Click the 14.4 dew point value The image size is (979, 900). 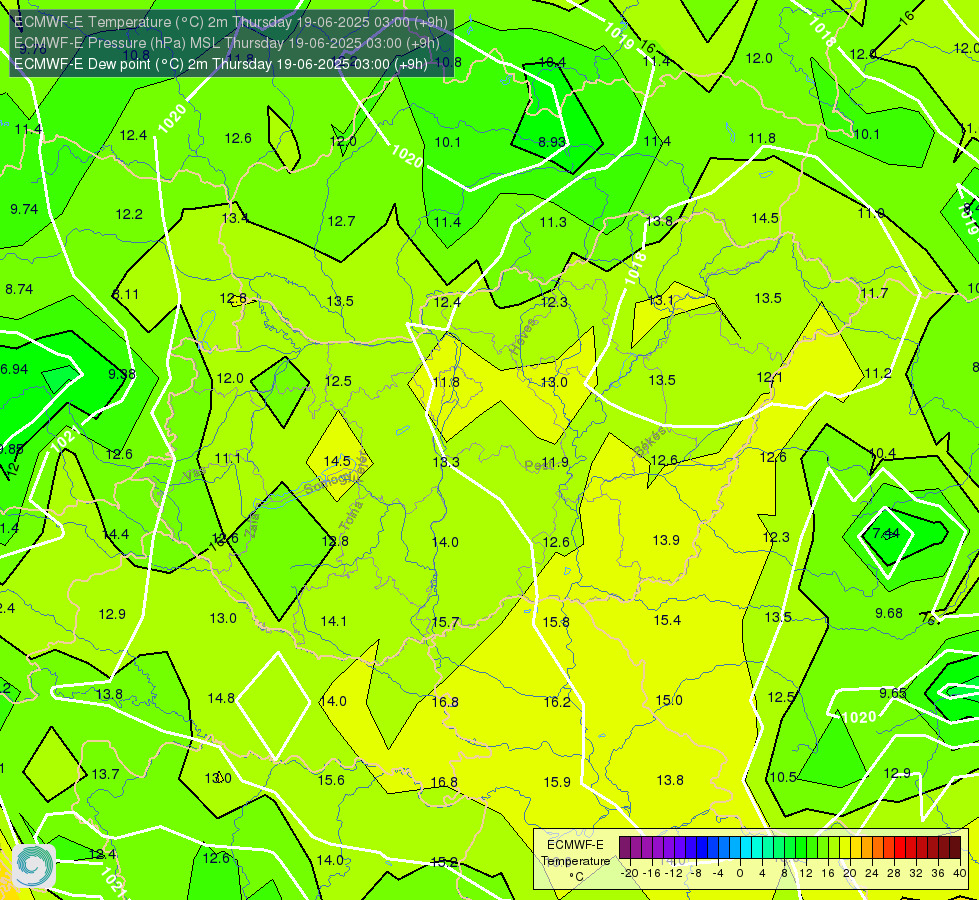click(x=116, y=535)
